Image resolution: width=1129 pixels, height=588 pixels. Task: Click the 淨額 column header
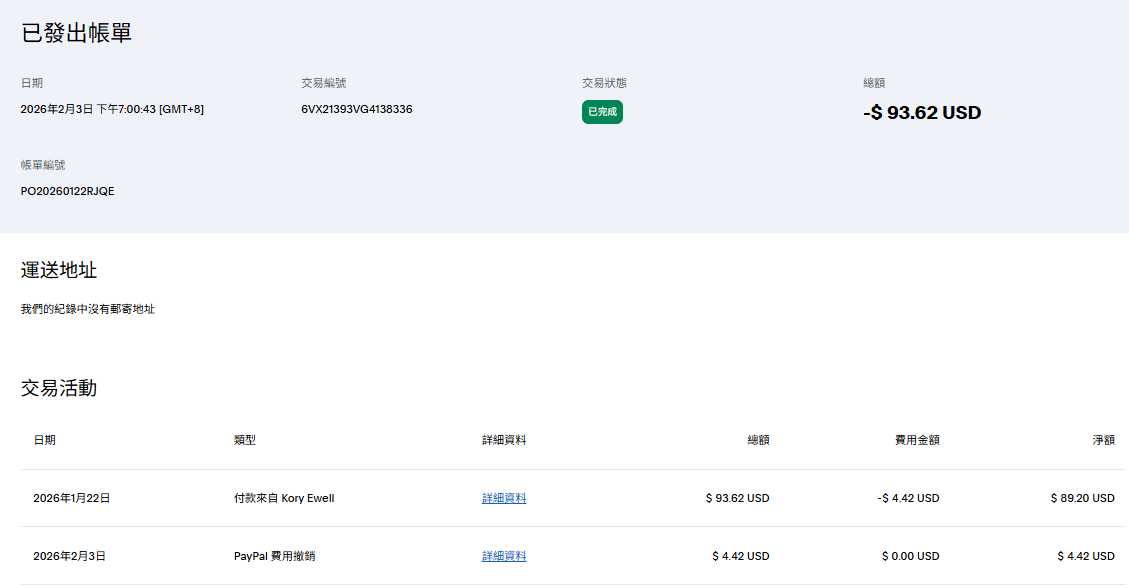(x=1103, y=440)
